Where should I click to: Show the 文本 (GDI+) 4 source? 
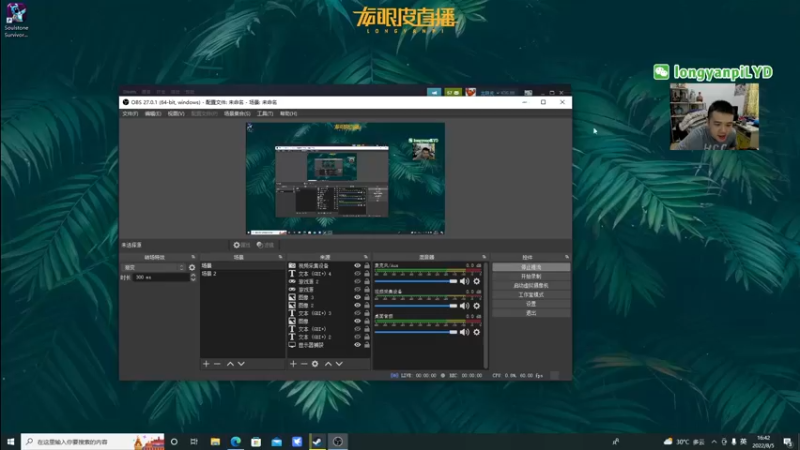pyautogui.click(x=357, y=273)
